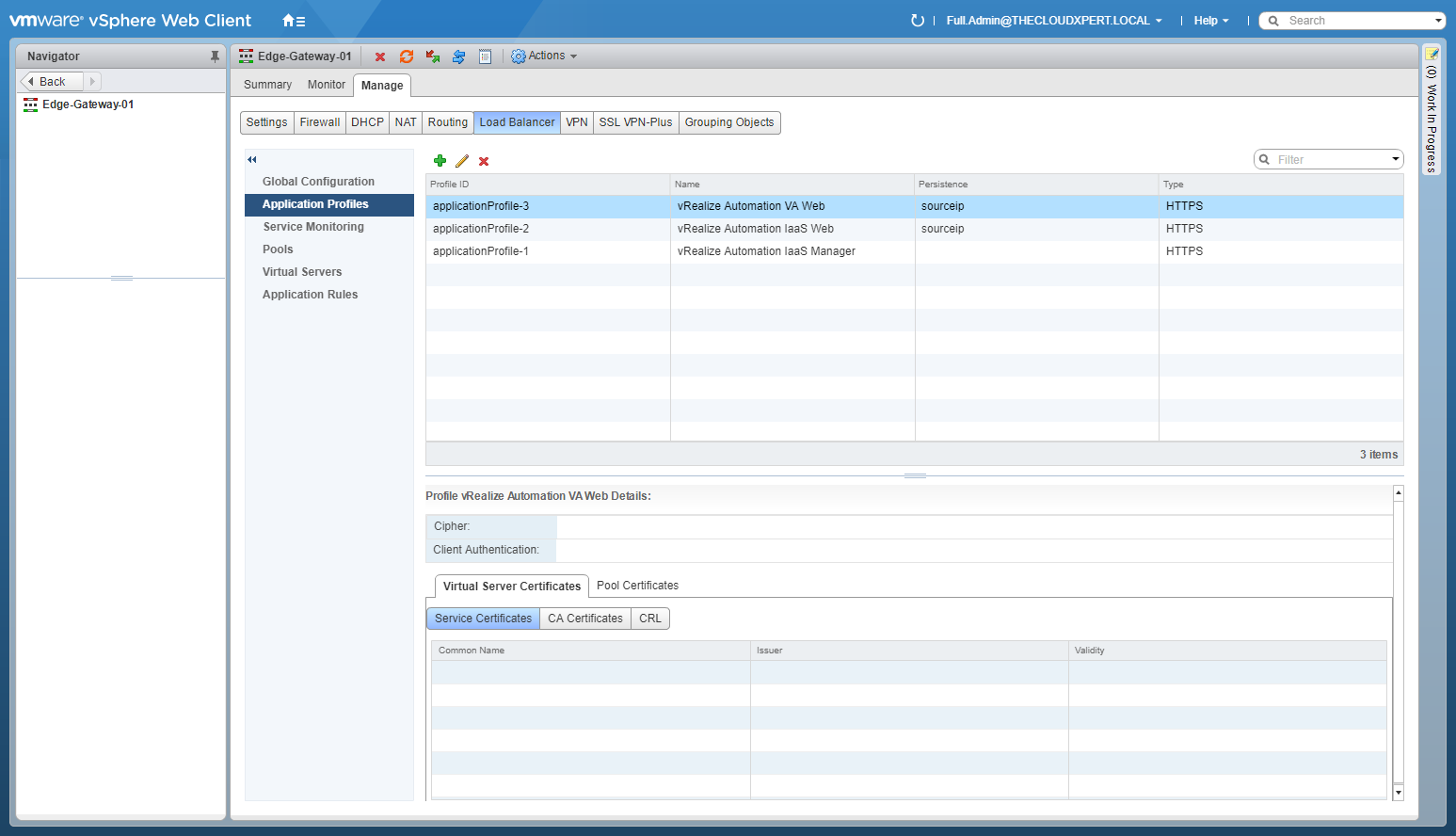Open the Help dropdown menu

[1210, 21]
